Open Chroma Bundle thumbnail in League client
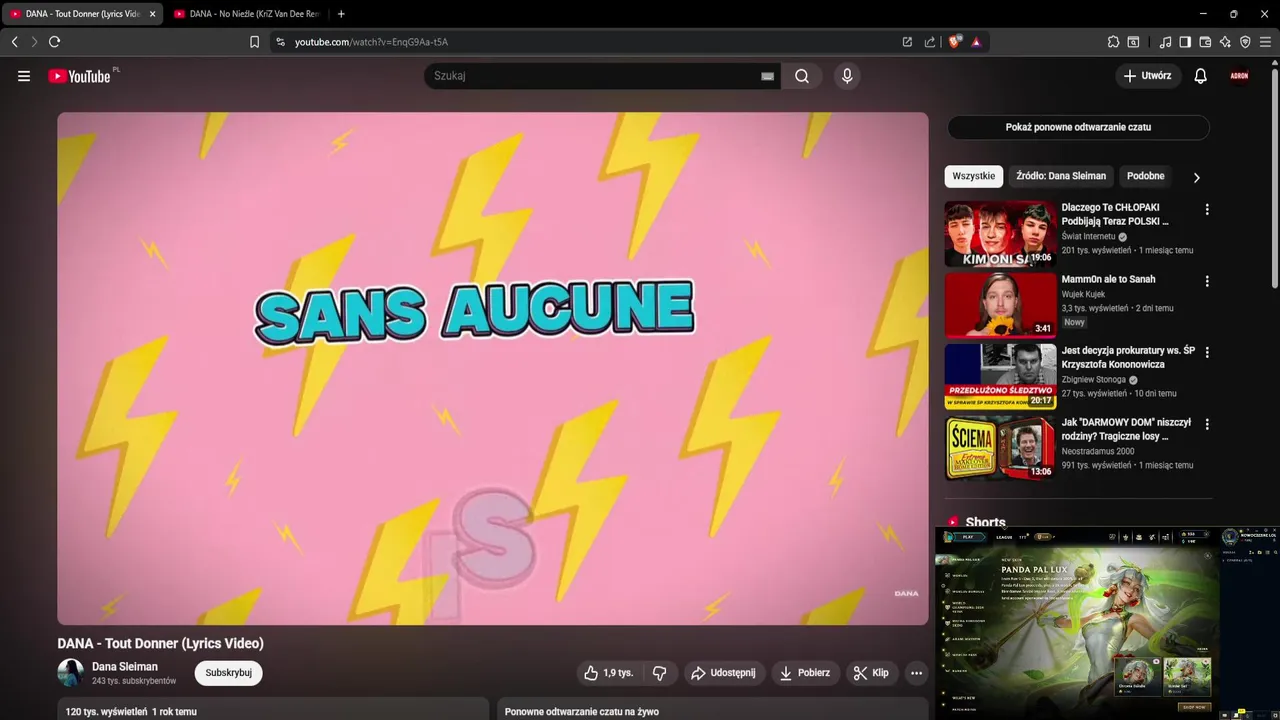 tap(1140, 676)
